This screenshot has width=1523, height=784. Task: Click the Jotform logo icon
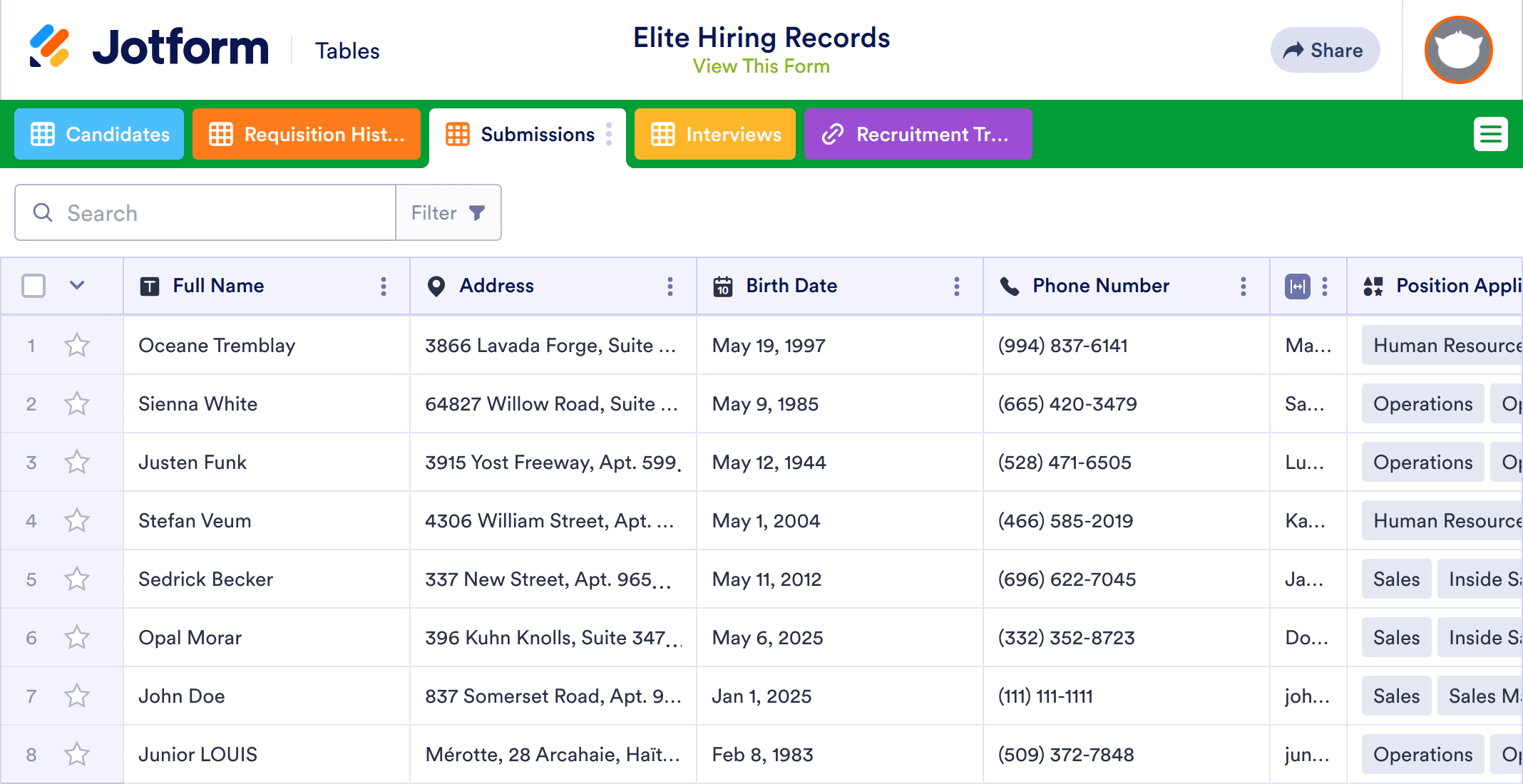coord(49,47)
